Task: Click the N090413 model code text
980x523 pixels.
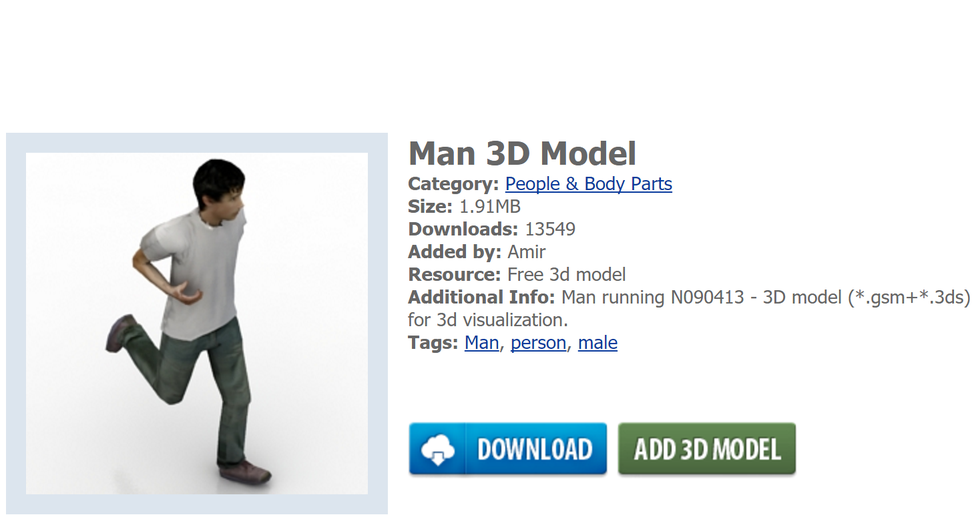Action: point(708,297)
